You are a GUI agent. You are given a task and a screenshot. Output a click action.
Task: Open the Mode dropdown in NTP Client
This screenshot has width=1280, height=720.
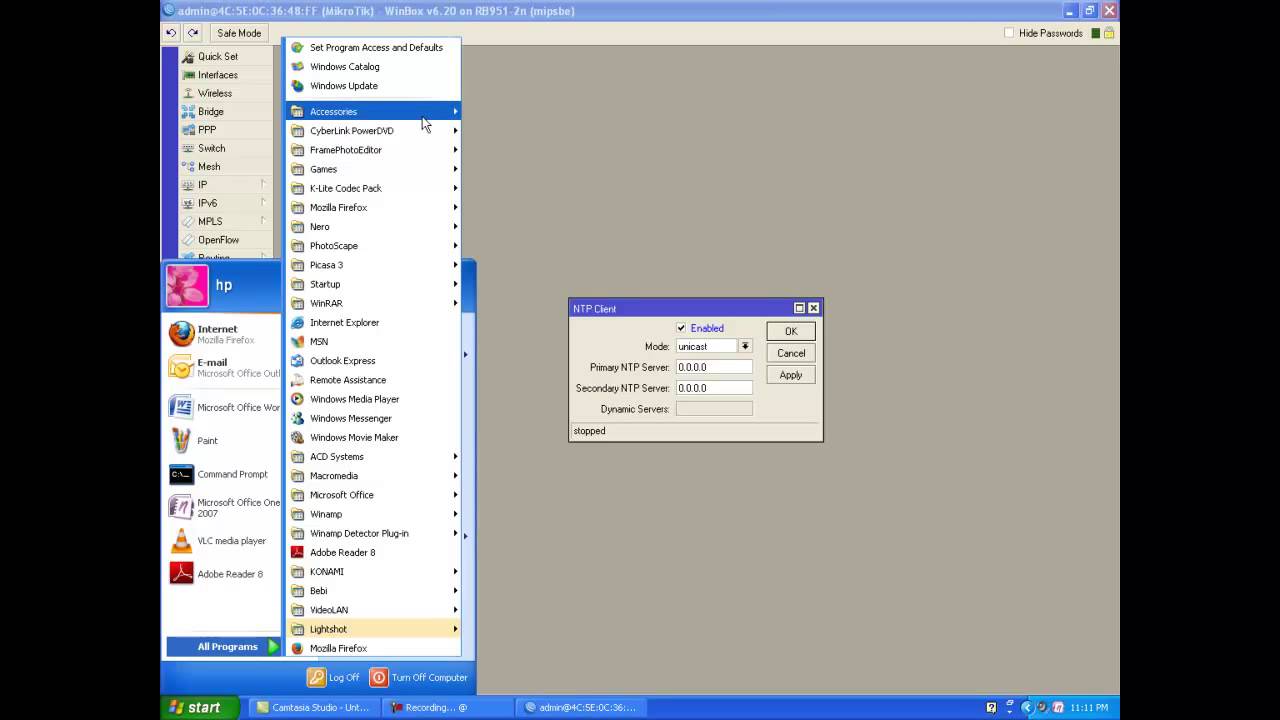pos(745,346)
